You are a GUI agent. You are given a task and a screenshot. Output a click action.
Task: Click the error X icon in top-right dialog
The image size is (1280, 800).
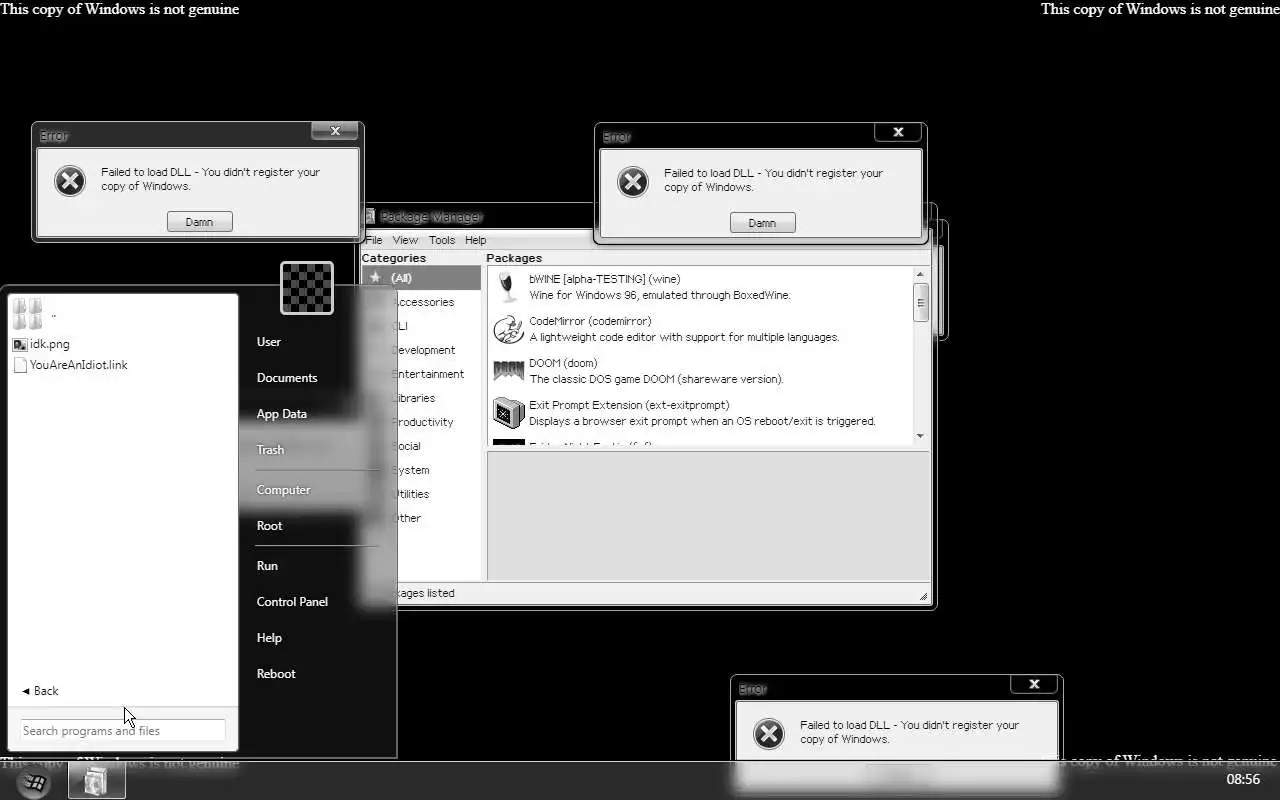coord(633,182)
